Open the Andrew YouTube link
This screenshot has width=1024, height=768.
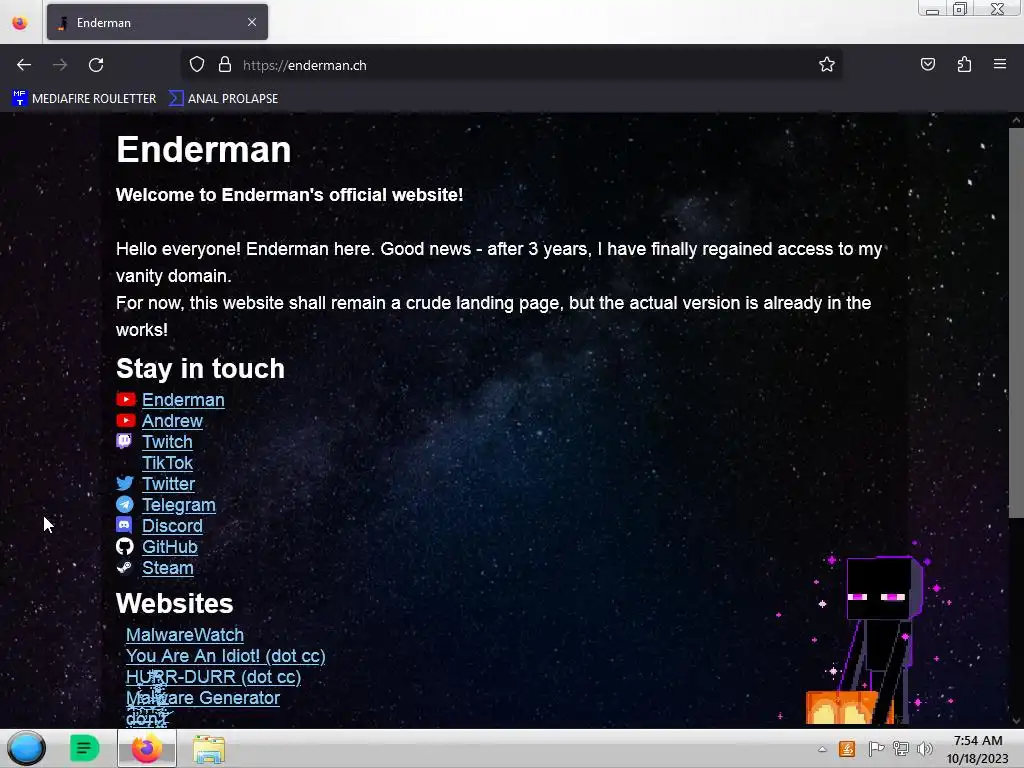172,421
